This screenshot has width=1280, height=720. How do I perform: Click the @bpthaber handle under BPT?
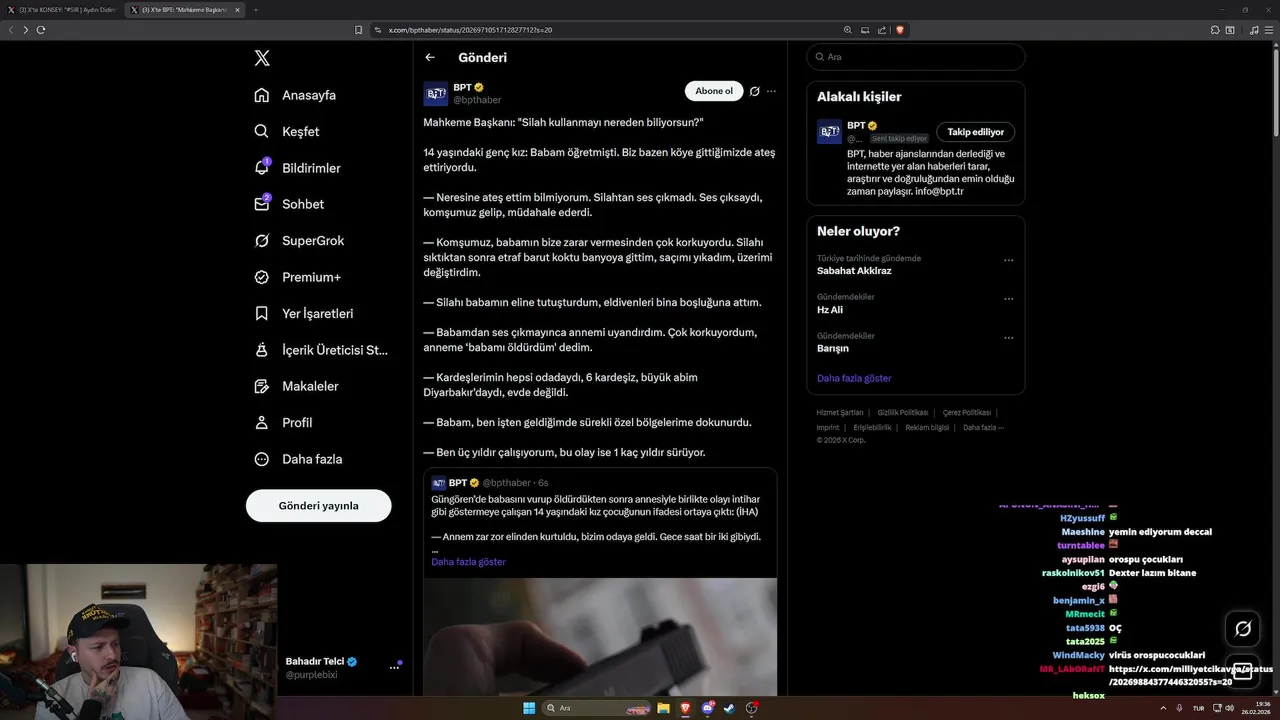pyautogui.click(x=477, y=100)
